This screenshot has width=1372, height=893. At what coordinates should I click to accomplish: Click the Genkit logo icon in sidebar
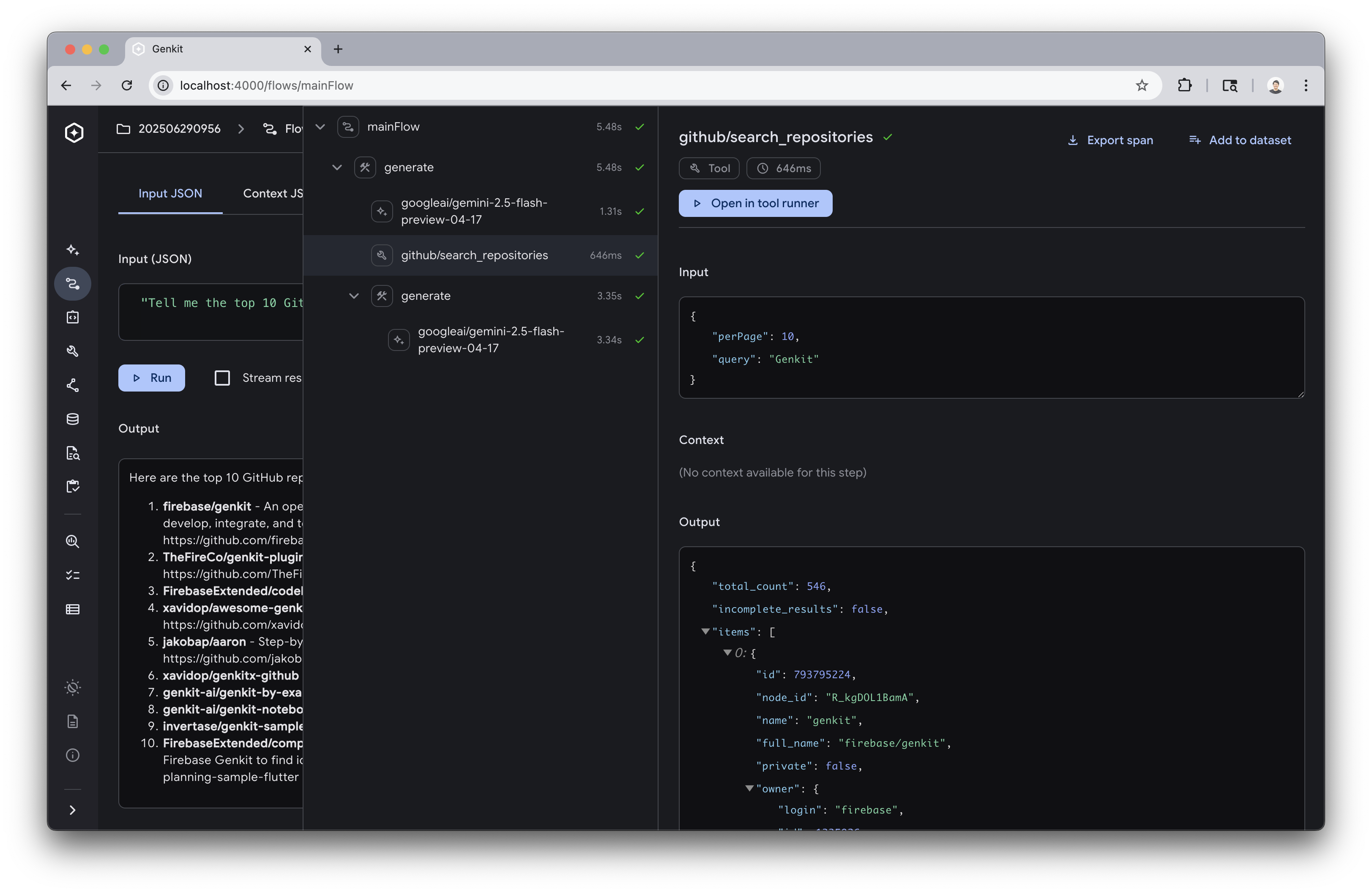tap(74, 133)
